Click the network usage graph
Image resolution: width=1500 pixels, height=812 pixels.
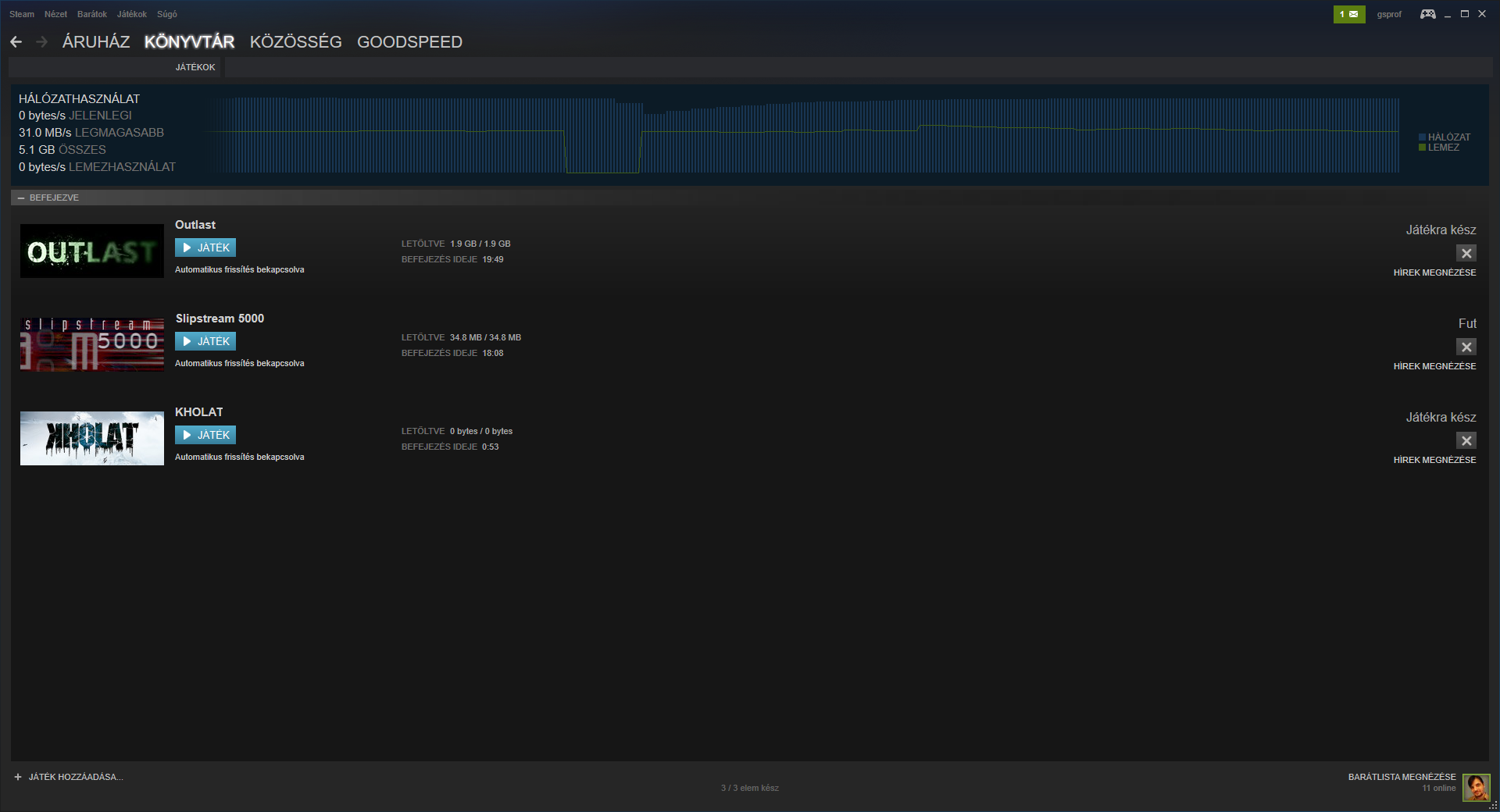pyautogui.click(x=802, y=135)
